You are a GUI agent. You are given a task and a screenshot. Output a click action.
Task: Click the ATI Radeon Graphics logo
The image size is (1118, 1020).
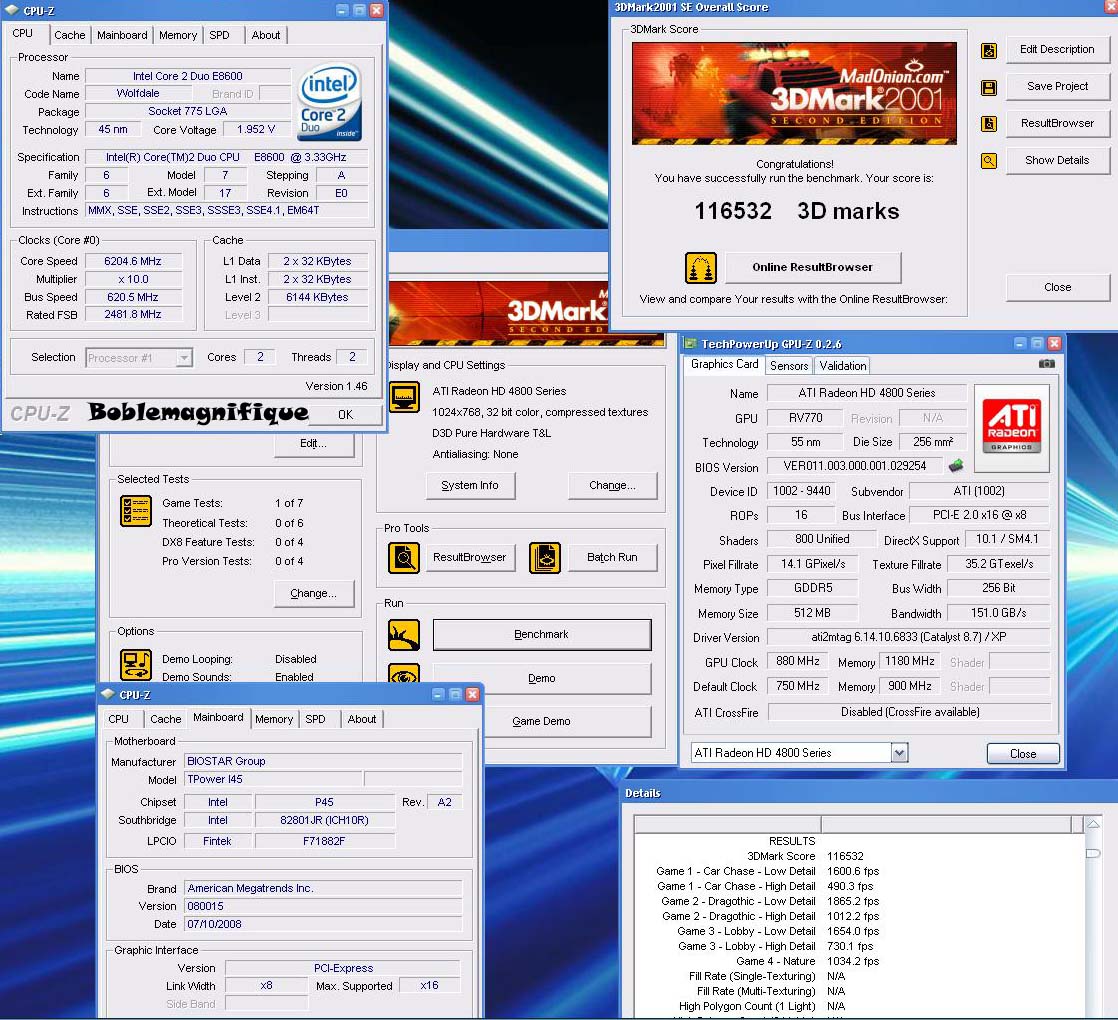point(1011,428)
